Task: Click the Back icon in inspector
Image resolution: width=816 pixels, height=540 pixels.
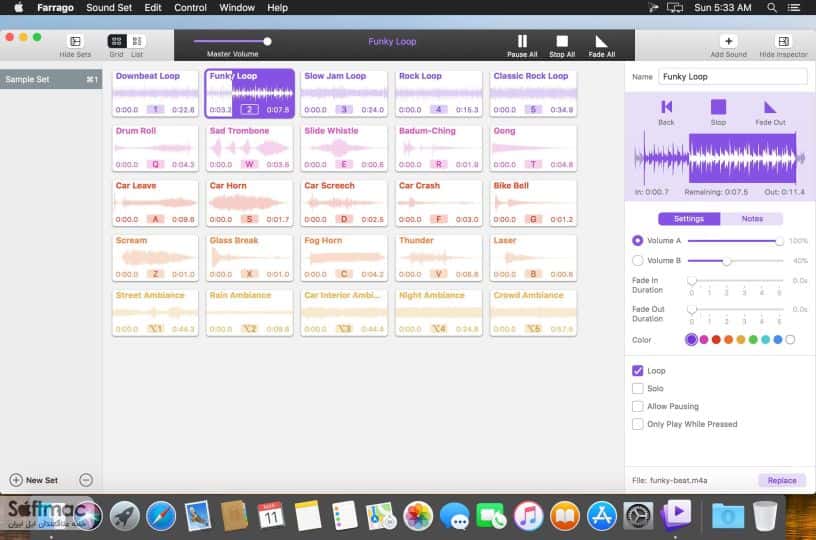Action: 666,107
